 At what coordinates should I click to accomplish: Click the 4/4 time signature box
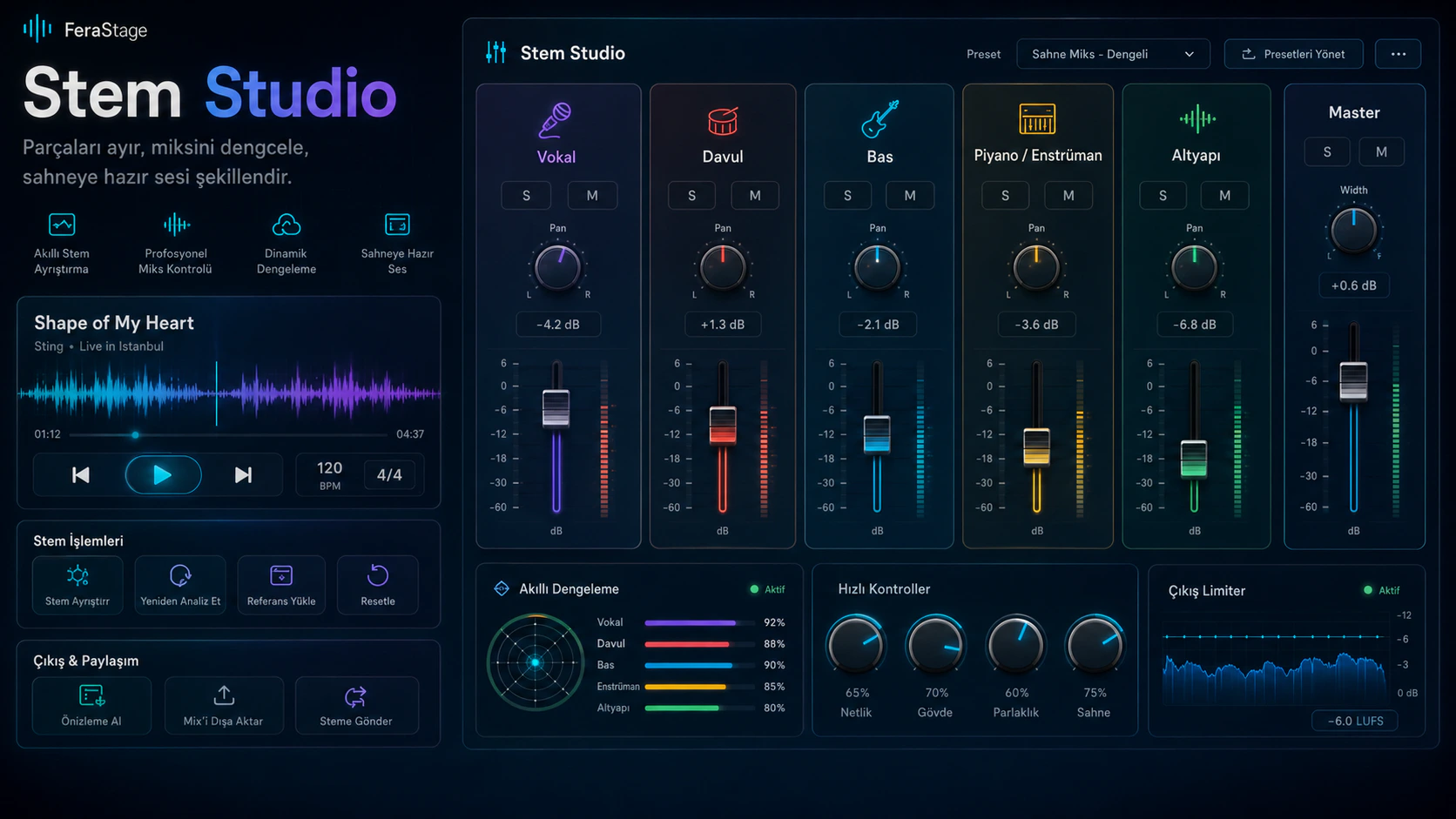pyautogui.click(x=389, y=474)
